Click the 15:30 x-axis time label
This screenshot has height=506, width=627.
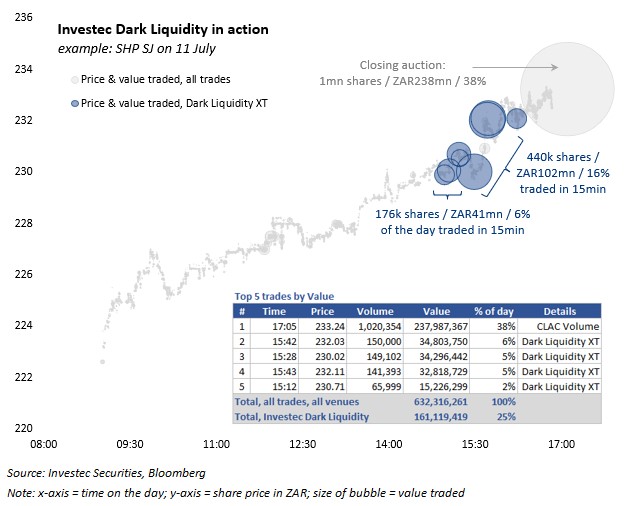pos(475,444)
